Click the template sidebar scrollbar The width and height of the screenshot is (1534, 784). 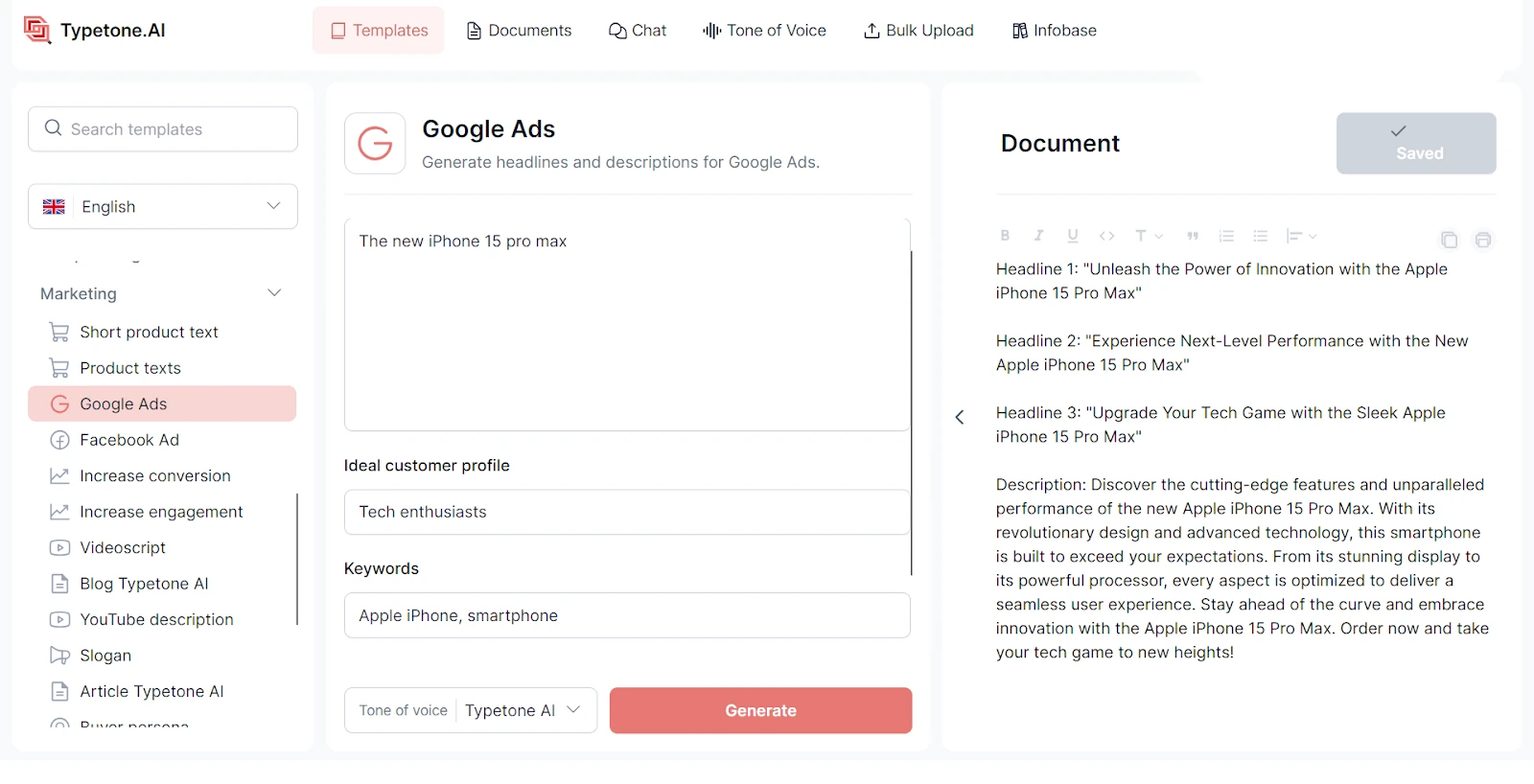tap(297, 559)
